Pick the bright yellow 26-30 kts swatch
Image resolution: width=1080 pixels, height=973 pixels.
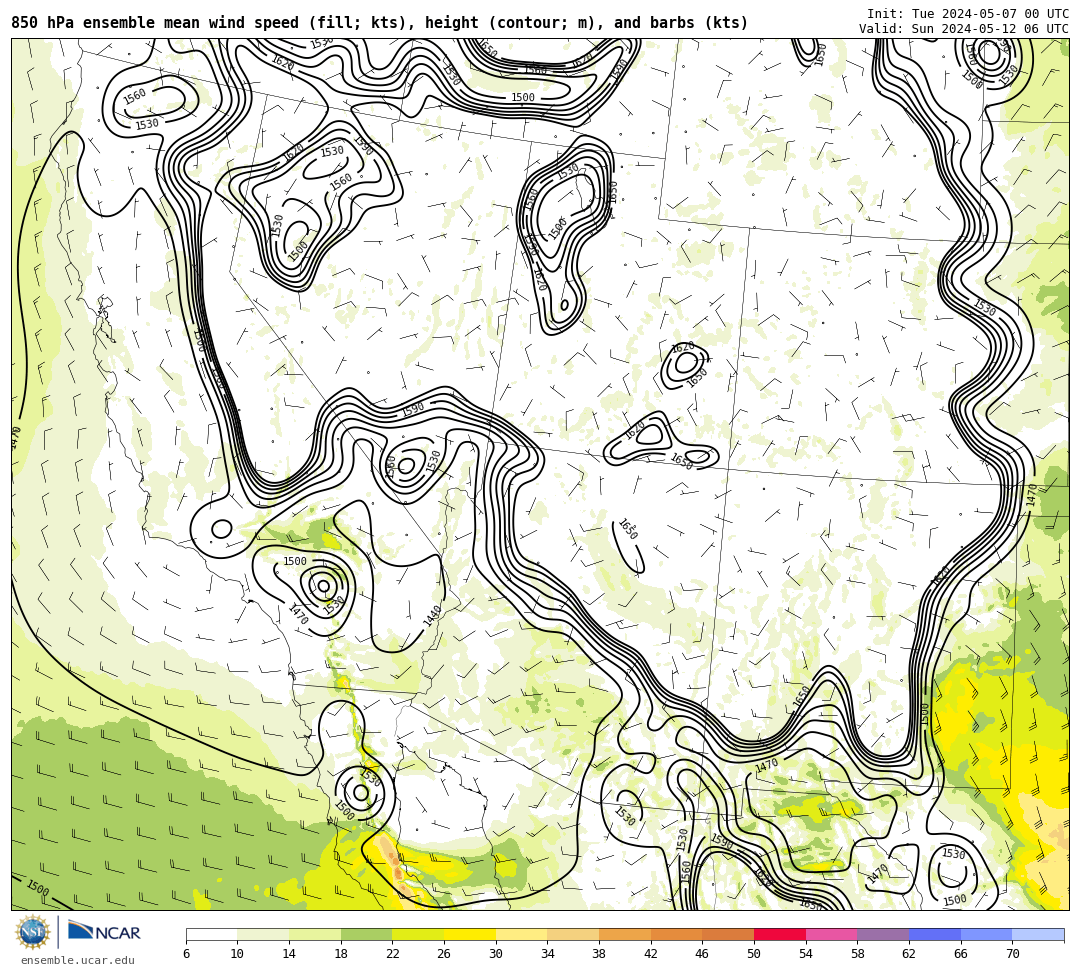[x=470, y=934]
